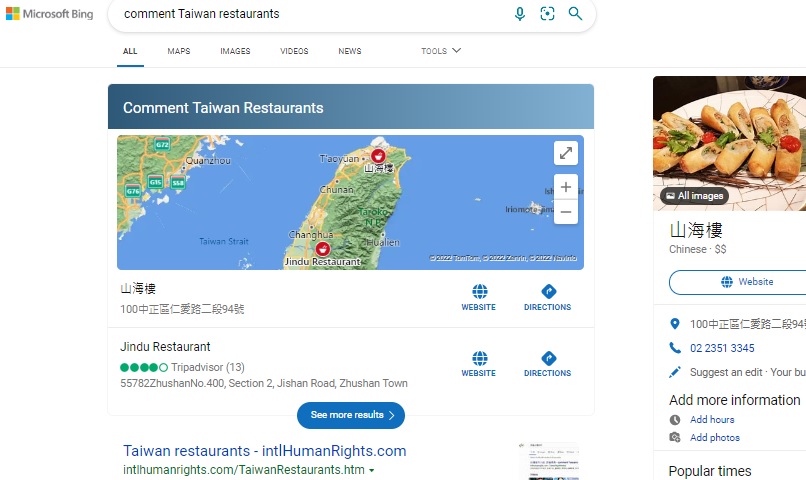This screenshot has width=806, height=480.
Task: Open All images on food photo
Action: (x=694, y=196)
